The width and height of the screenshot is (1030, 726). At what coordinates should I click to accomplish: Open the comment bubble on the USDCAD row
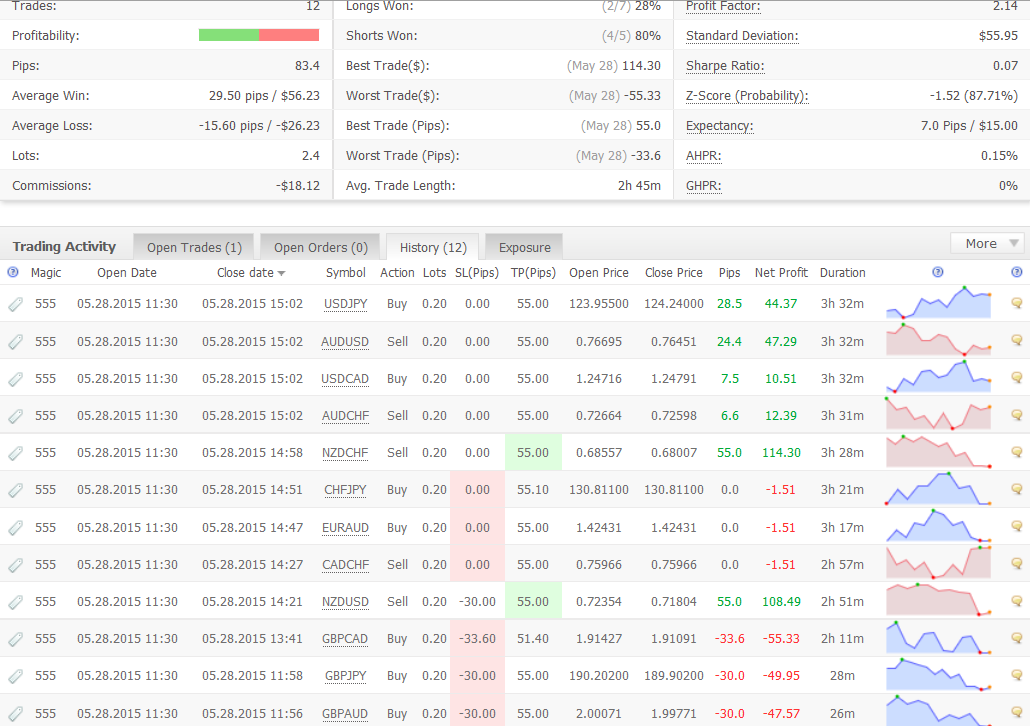coord(1016,378)
